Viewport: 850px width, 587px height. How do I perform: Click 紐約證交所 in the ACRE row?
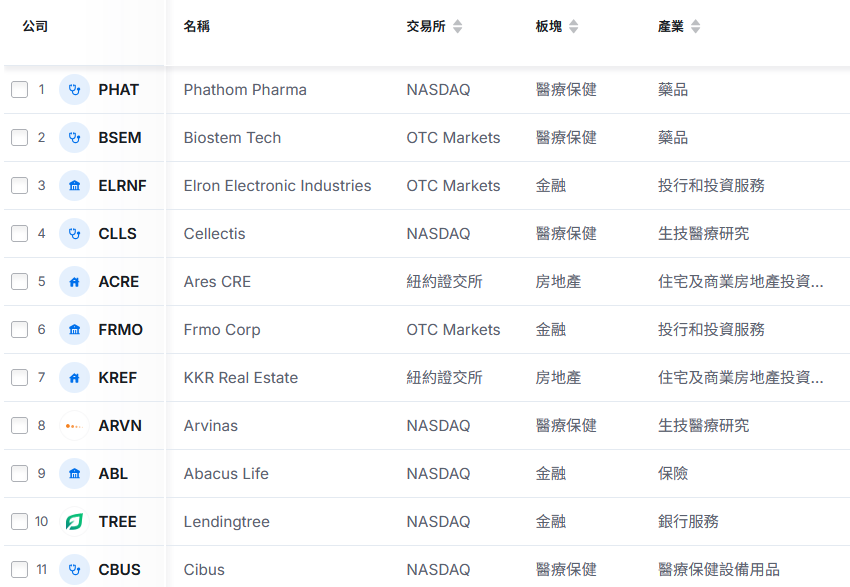445,282
